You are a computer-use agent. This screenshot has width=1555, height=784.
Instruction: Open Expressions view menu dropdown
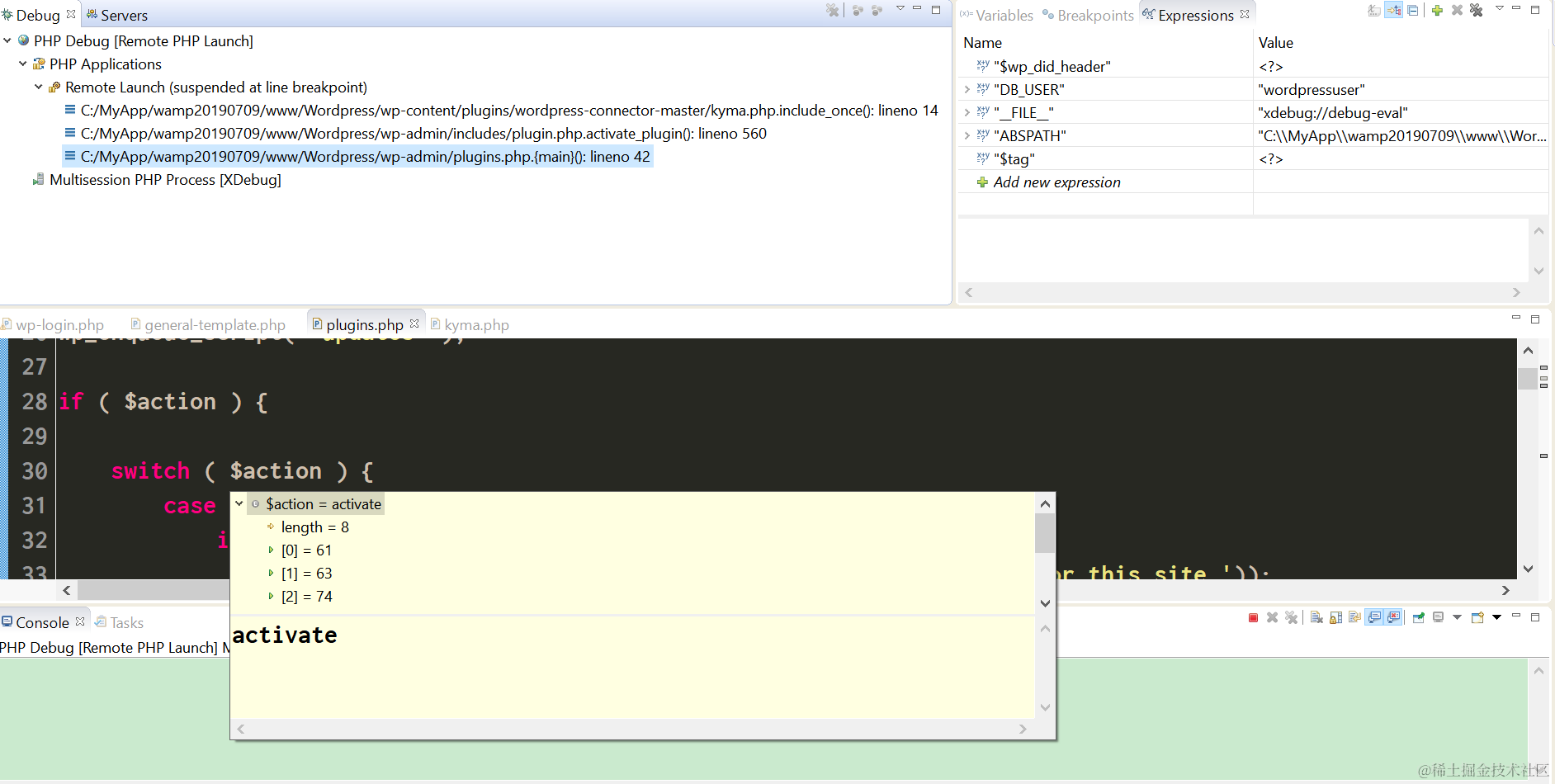coord(1500,8)
